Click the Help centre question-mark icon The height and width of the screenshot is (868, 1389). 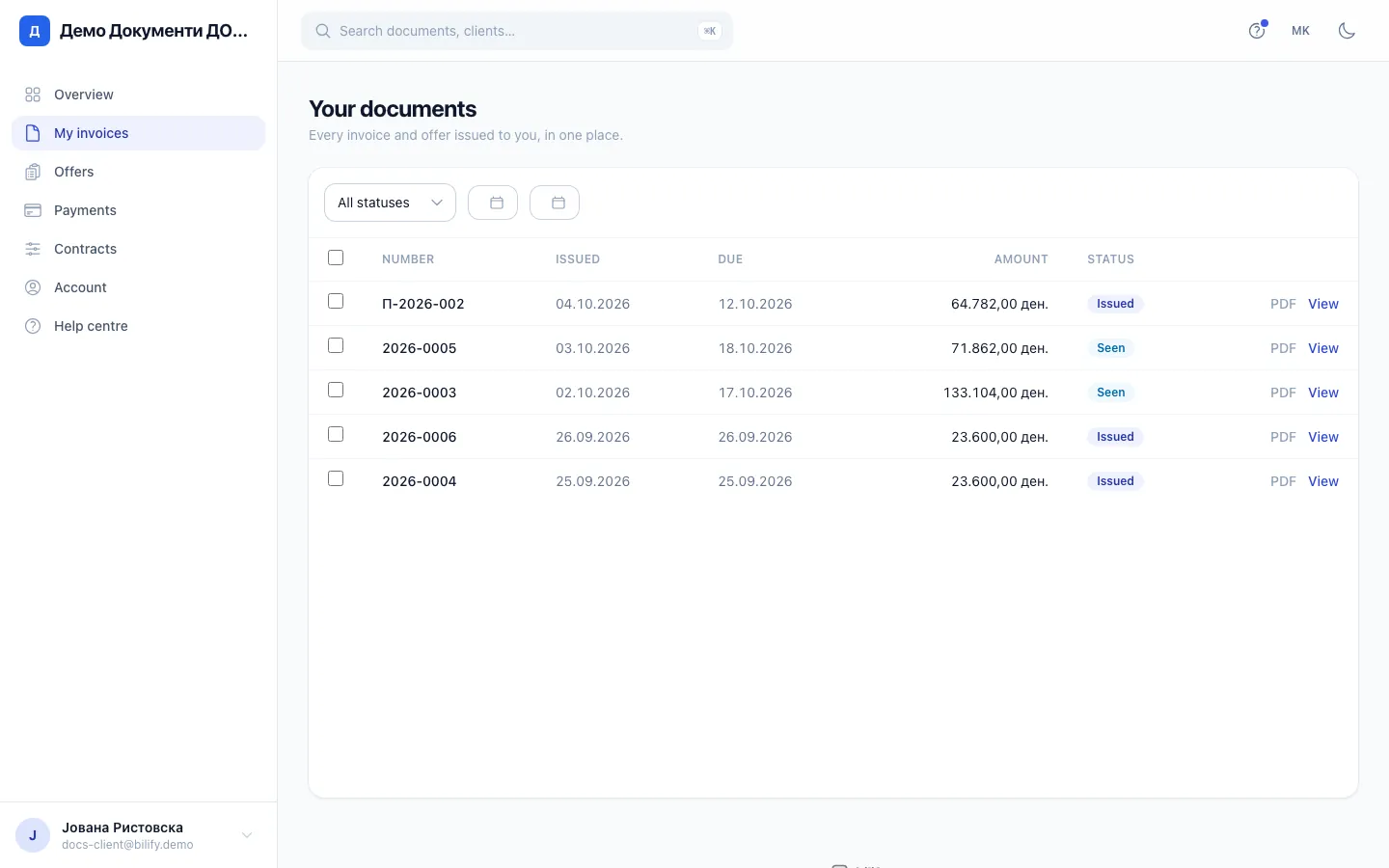pyautogui.click(x=33, y=326)
